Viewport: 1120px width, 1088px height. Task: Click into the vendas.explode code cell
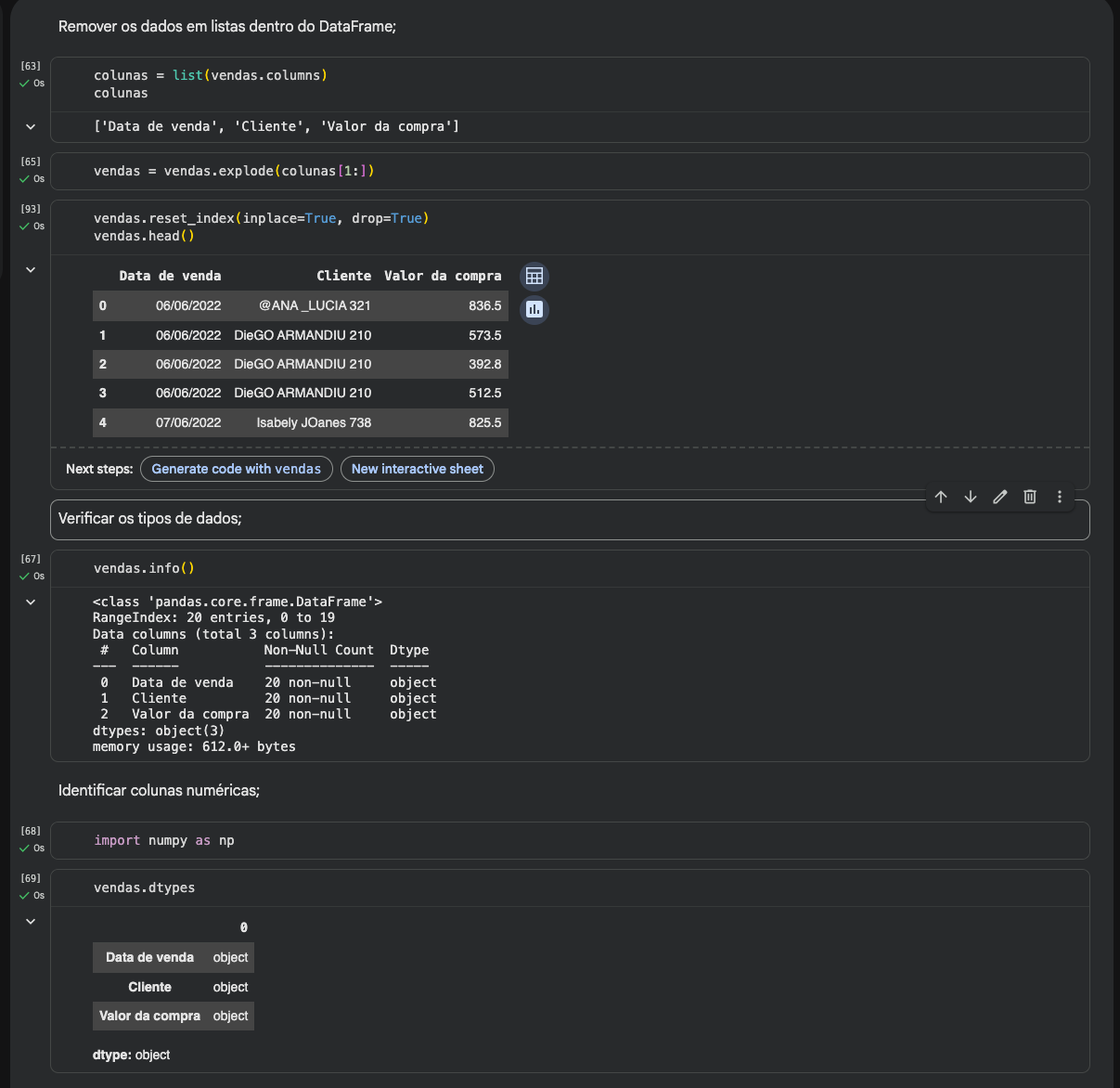pyautogui.click(x=557, y=172)
